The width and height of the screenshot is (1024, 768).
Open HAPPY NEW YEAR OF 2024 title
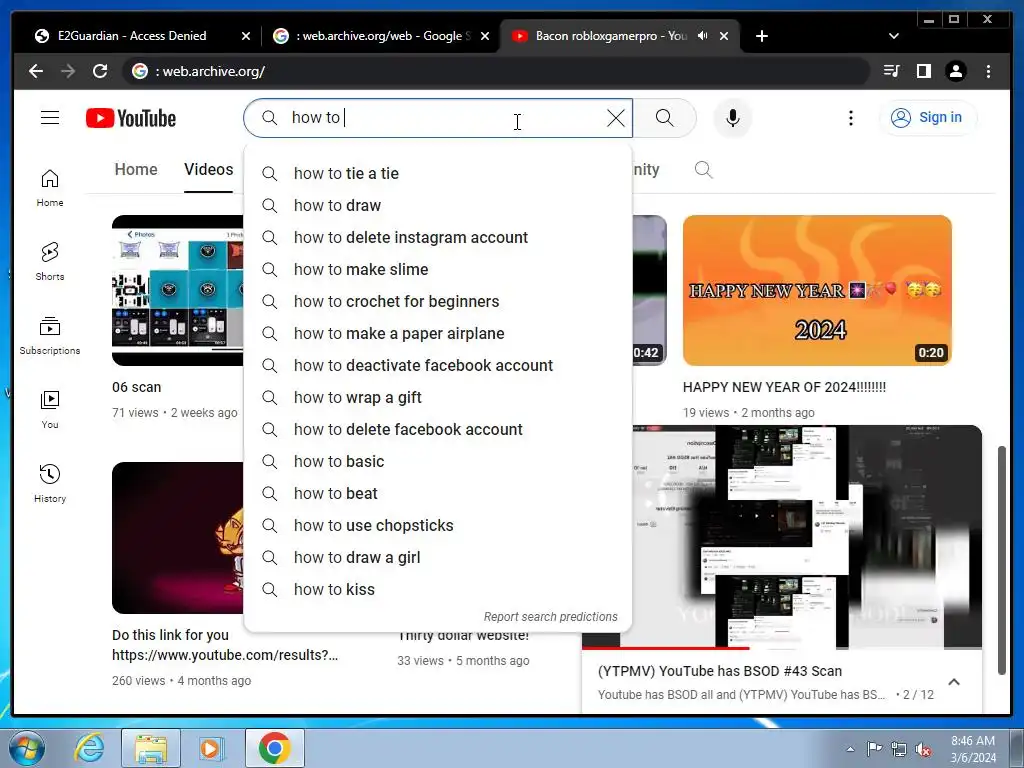(x=784, y=387)
